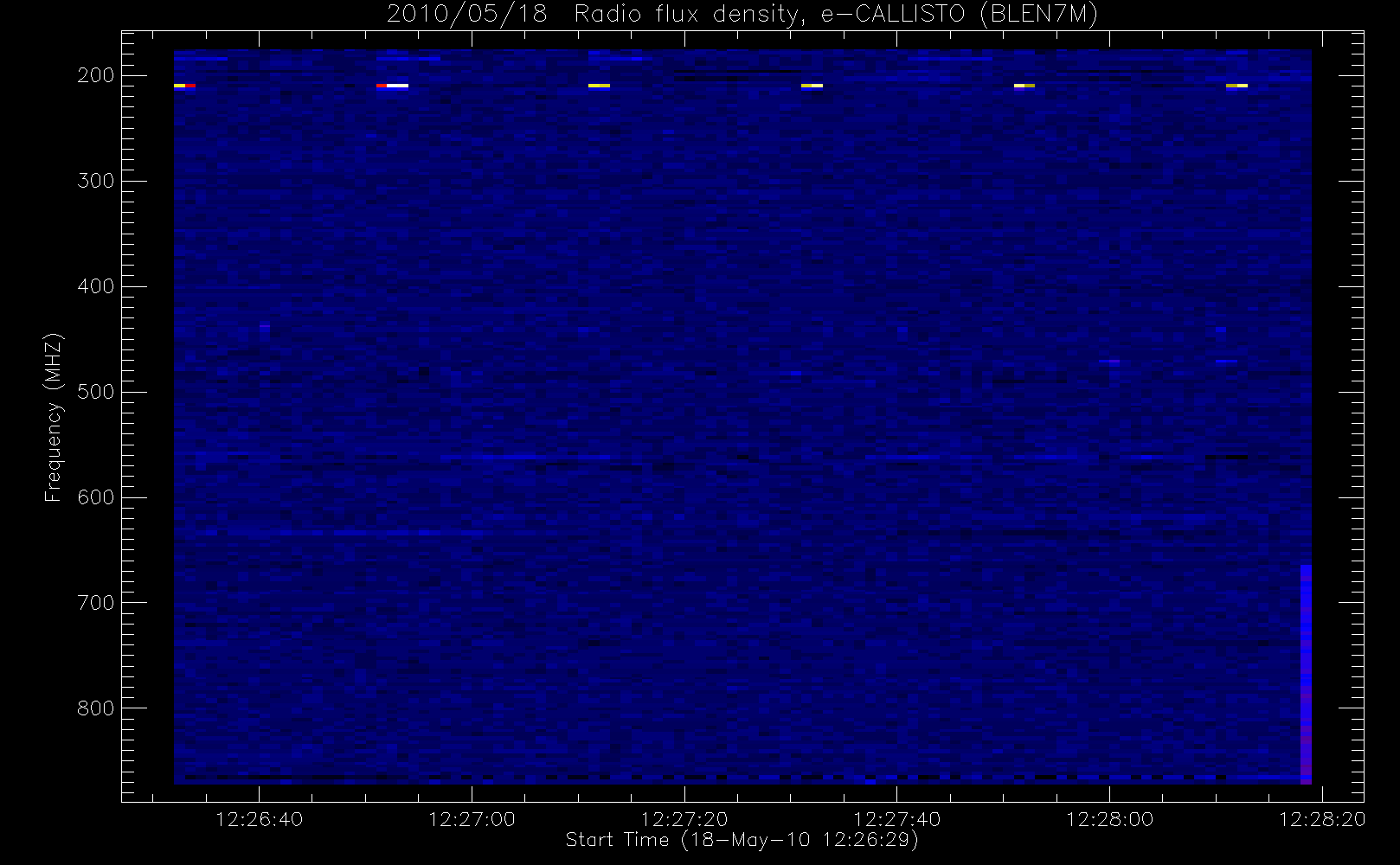
Task: Click the 12:27:00 time tick label
Action: point(472,819)
